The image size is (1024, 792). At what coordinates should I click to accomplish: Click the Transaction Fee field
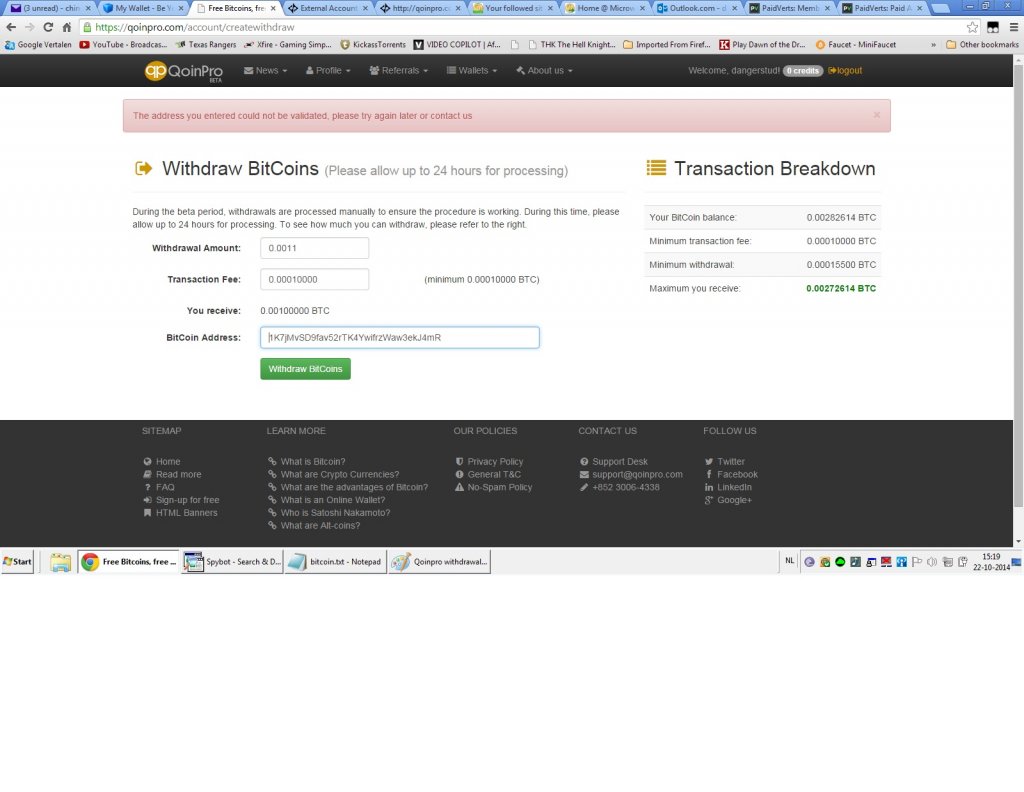point(314,279)
